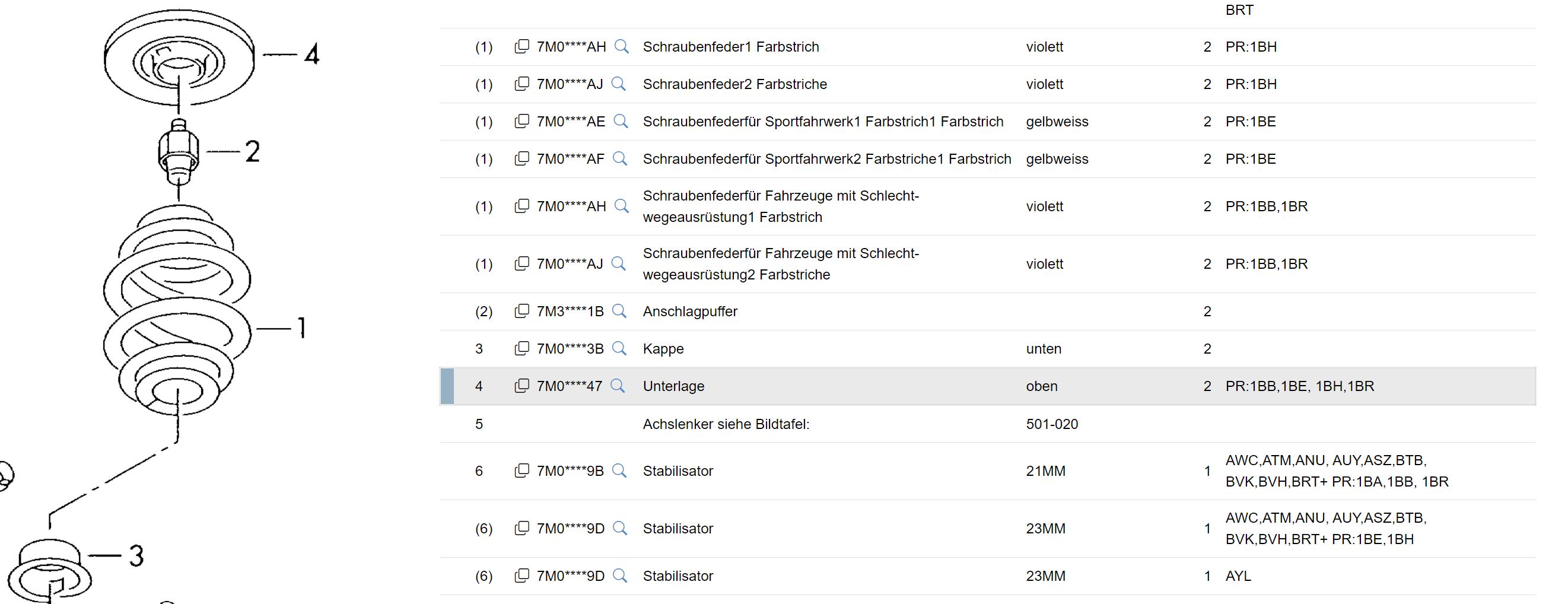Open part number 7M0****9B
Image resolution: width=1568 pixels, height=604 pixels.
(570, 471)
